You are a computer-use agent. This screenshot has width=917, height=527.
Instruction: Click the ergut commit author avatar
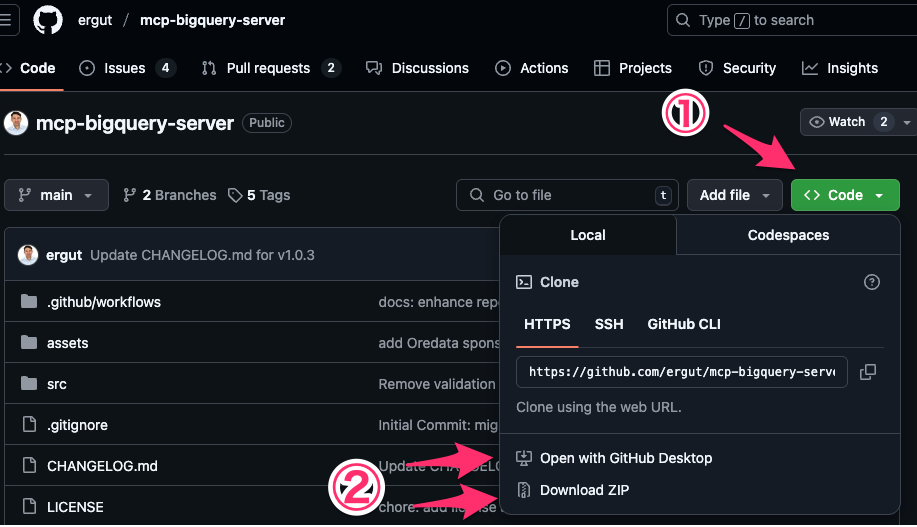pyautogui.click(x=27, y=255)
